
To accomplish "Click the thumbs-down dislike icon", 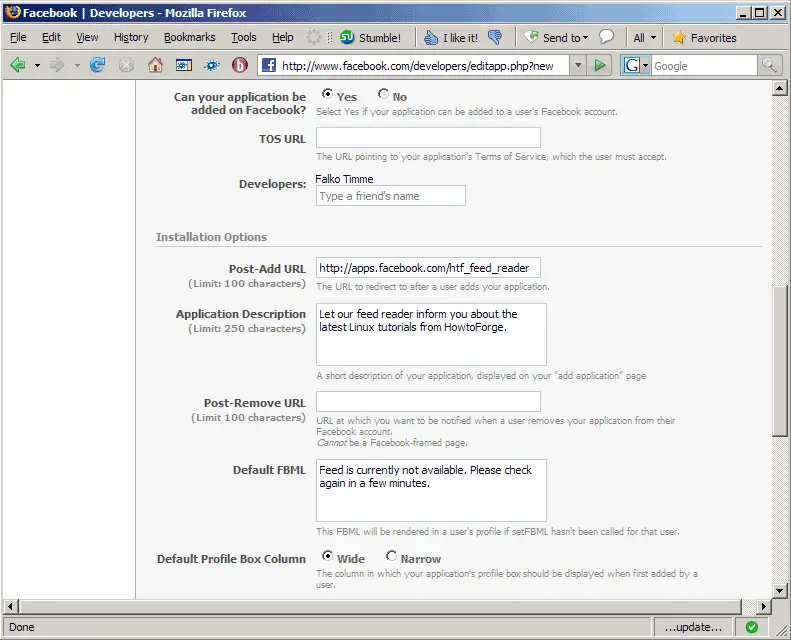I will click(495, 38).
